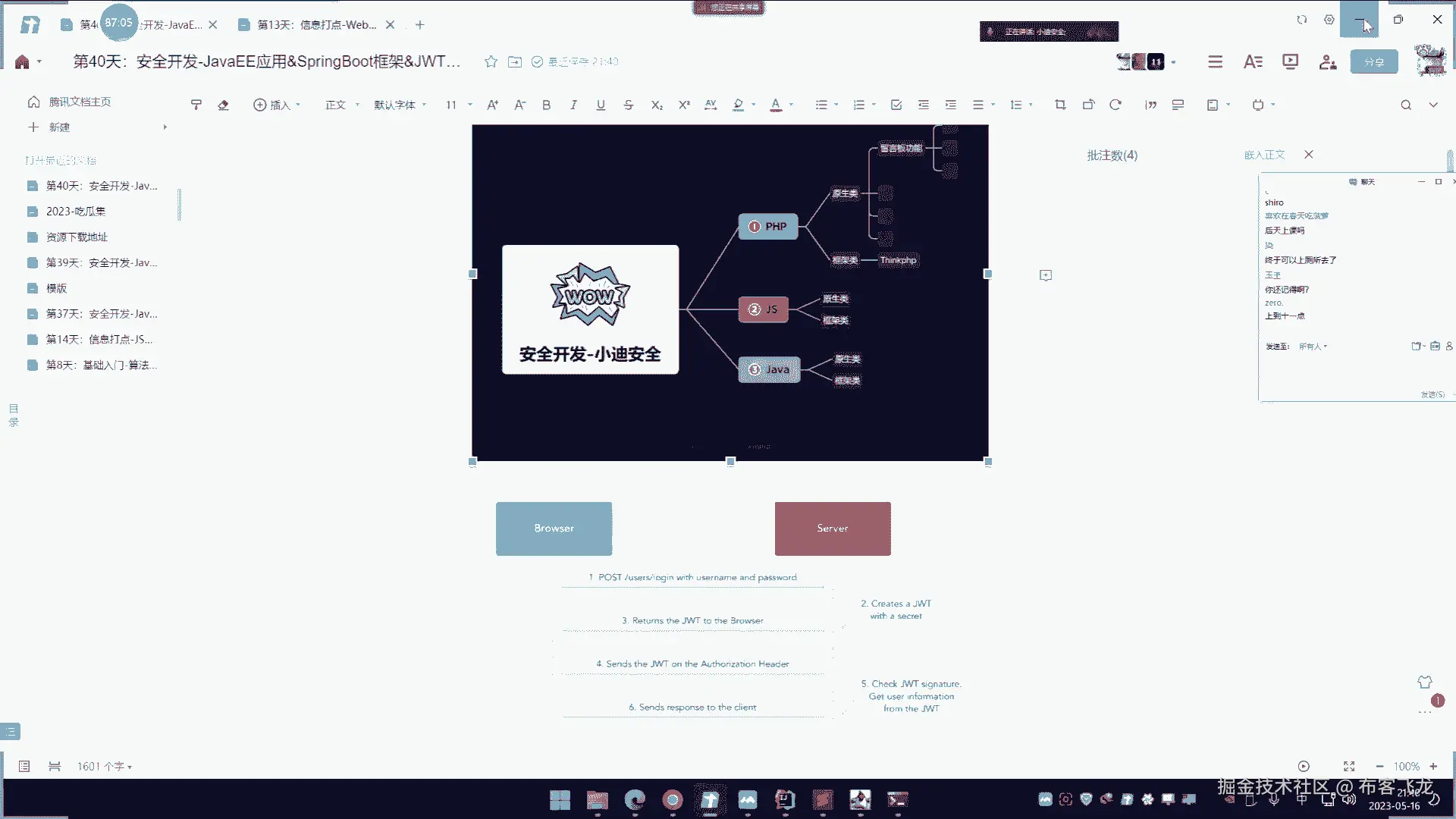Click the add comment icon beside the image
The width and height of the screenshot is (1456, 819).
1046,275
